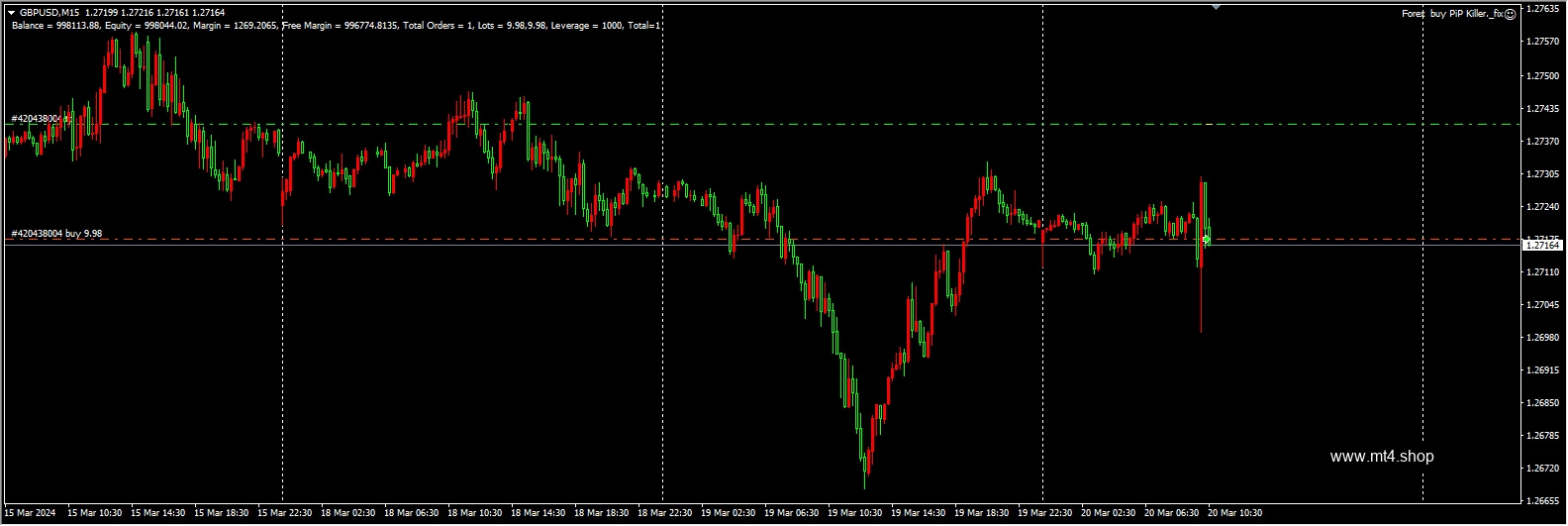Click the current price tag 1.27164
Image resolution: width=1568 pixels, height=526 pixels.
coord(1543,245)
